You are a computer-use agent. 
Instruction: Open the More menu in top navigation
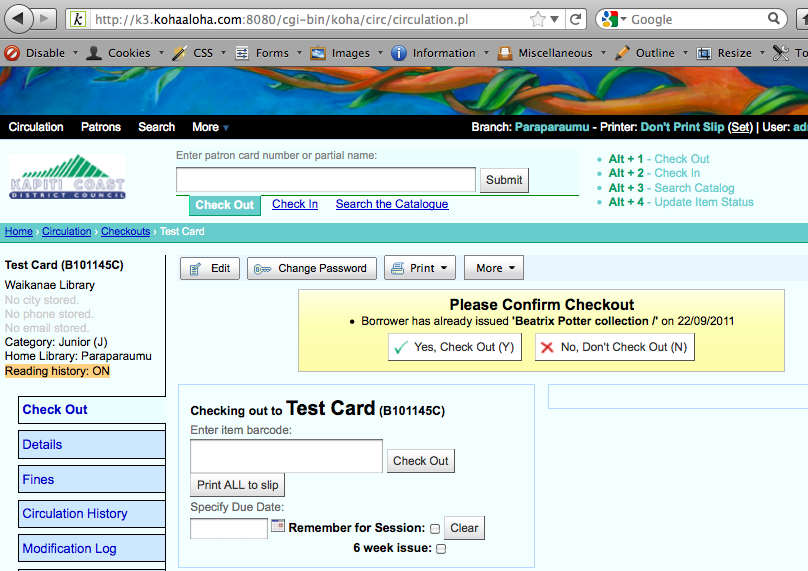click(x=210, y=127)
